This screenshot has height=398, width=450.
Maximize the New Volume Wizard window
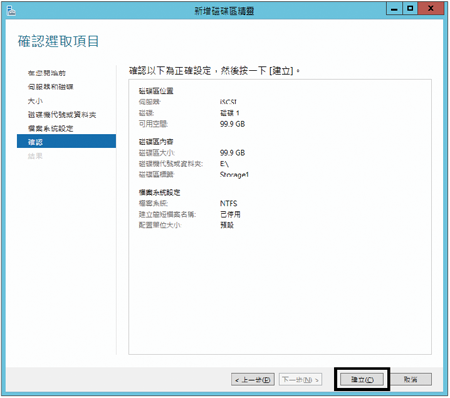[410, 9]
